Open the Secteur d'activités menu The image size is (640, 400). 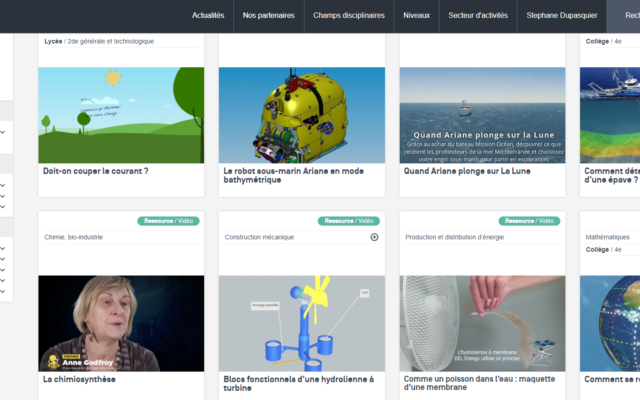[478, 16]
